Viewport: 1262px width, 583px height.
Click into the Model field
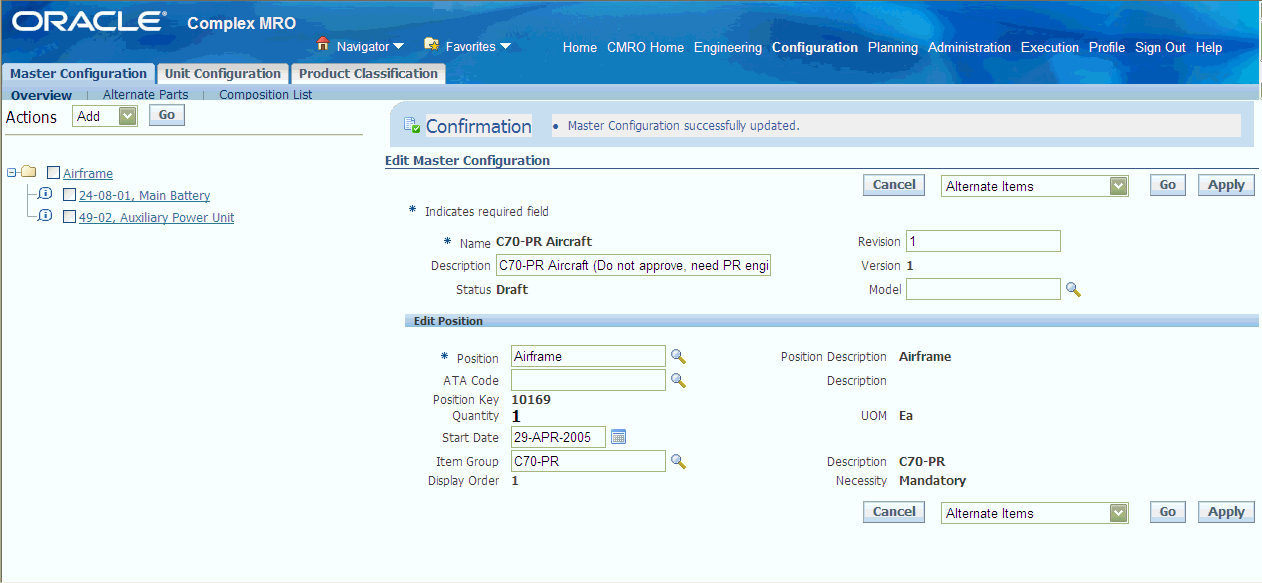983,290
